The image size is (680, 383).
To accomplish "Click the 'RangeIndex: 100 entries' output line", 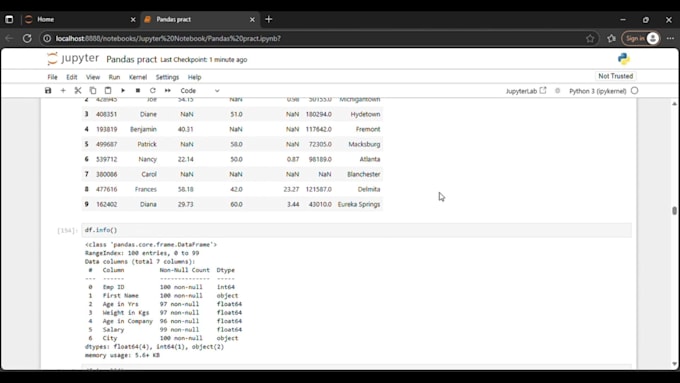I will click(142, 253).
